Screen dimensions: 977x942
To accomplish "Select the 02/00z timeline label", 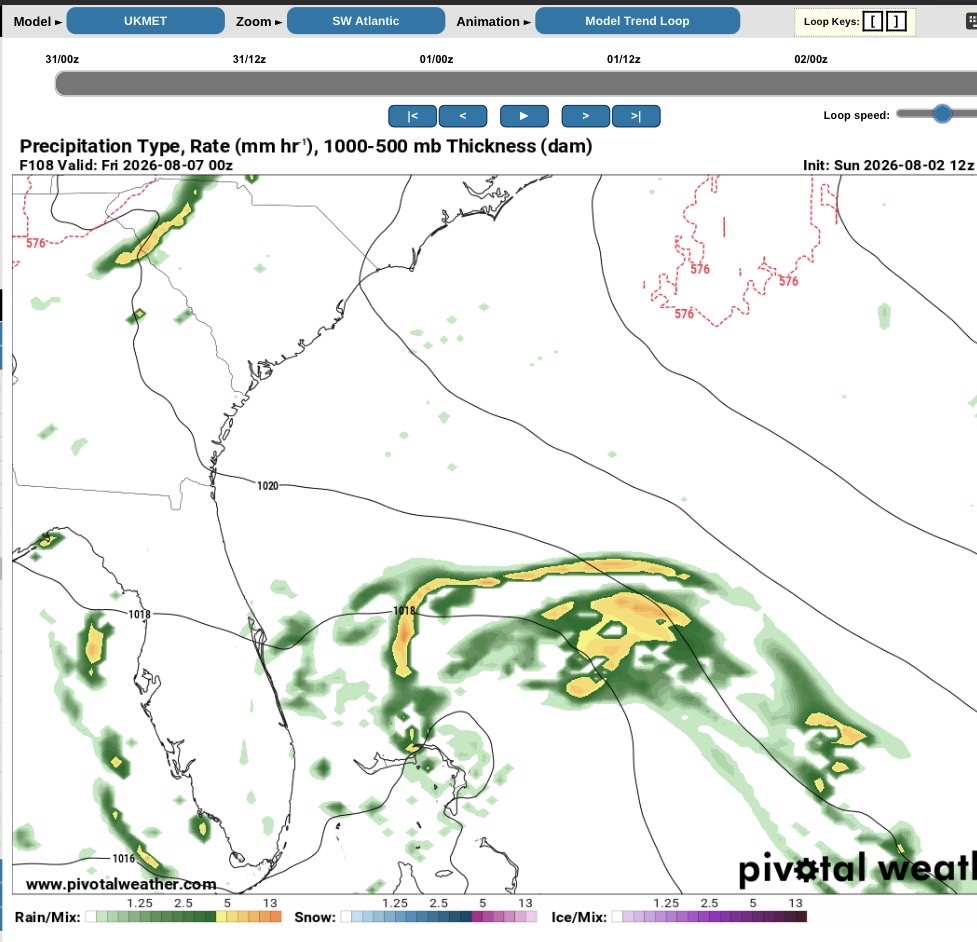I will 811,59.
